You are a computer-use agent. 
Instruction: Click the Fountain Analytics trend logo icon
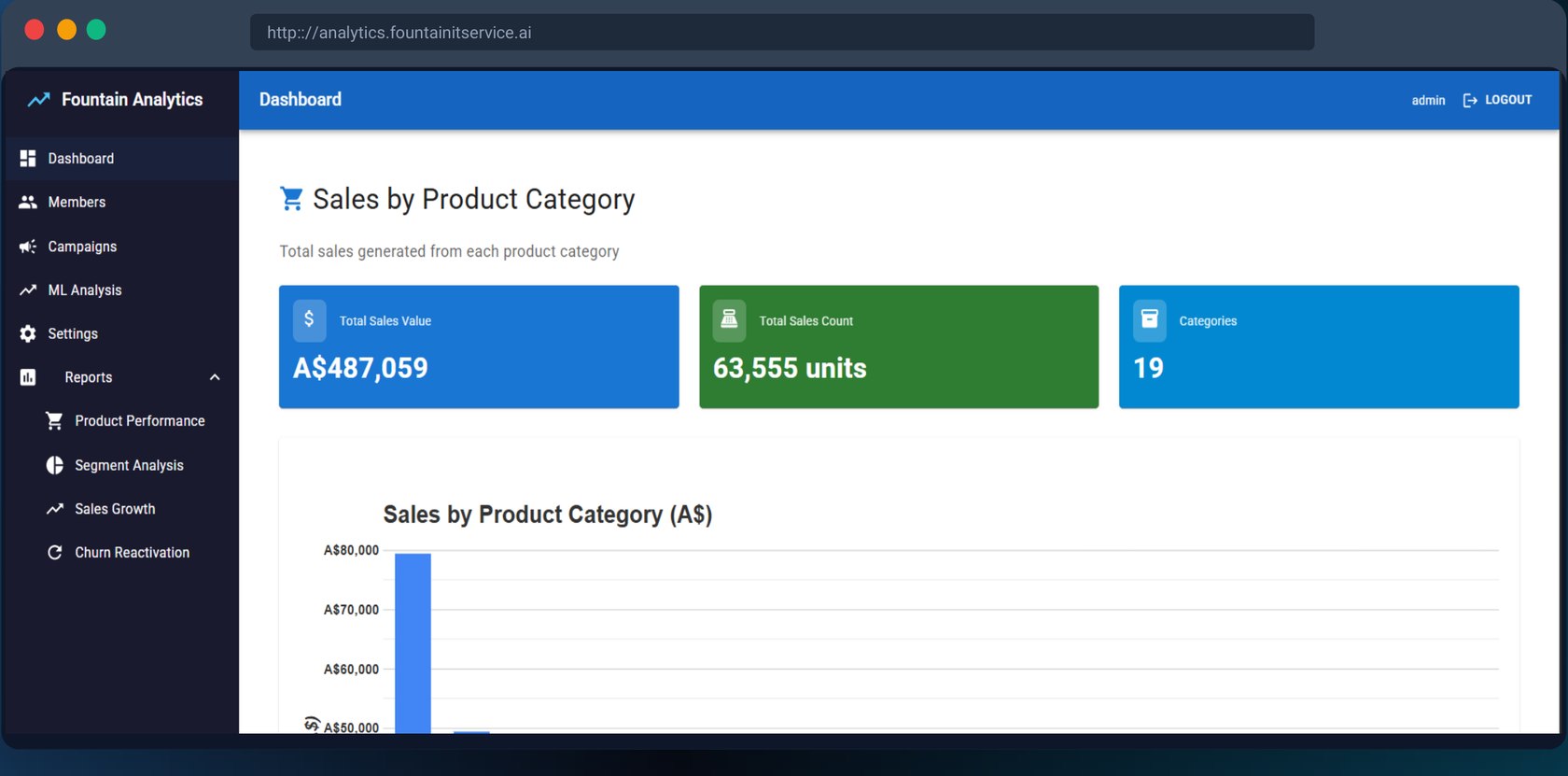[x=38, y=100]
